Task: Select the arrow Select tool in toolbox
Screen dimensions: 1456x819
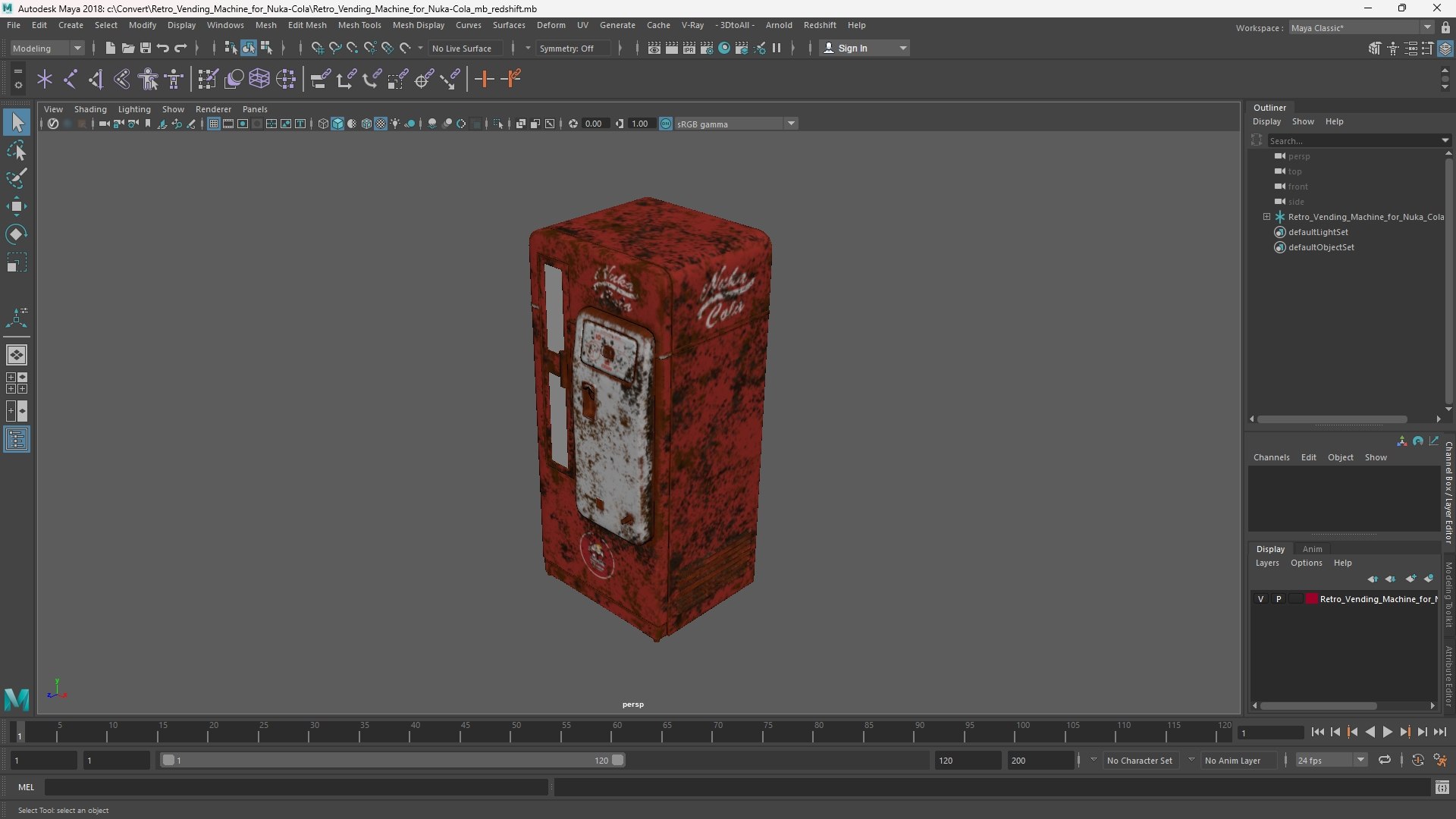Action: [17, 122]
